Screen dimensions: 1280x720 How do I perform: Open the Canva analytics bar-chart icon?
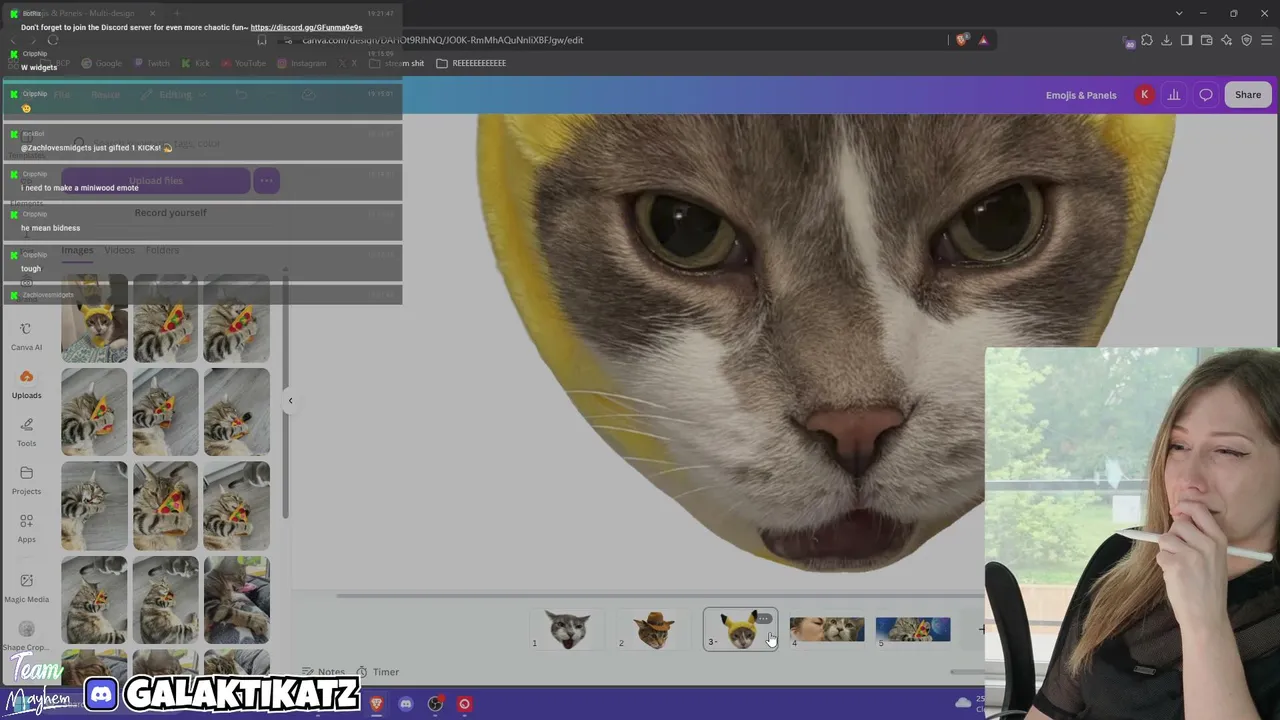click(x=1174, y=95)
